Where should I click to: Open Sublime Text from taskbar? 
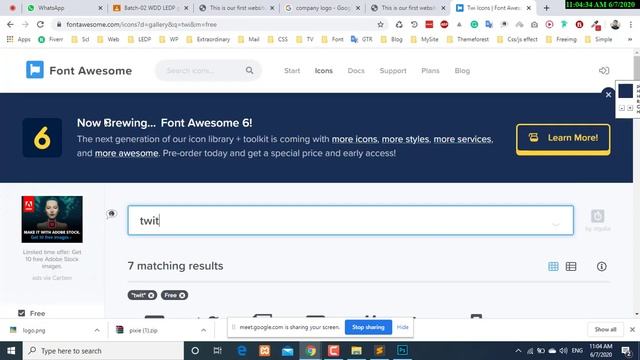[379, 351]
